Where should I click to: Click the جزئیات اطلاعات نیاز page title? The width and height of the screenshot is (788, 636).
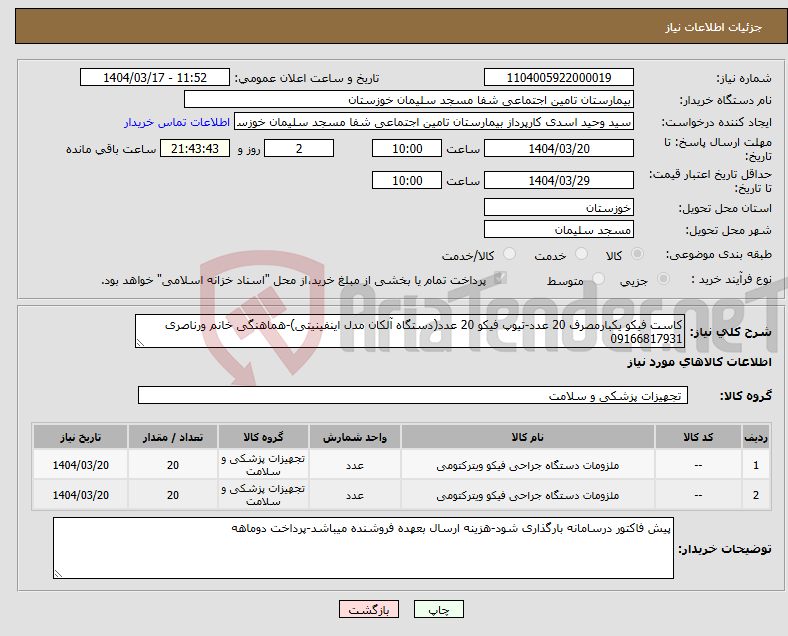(714, 27)
